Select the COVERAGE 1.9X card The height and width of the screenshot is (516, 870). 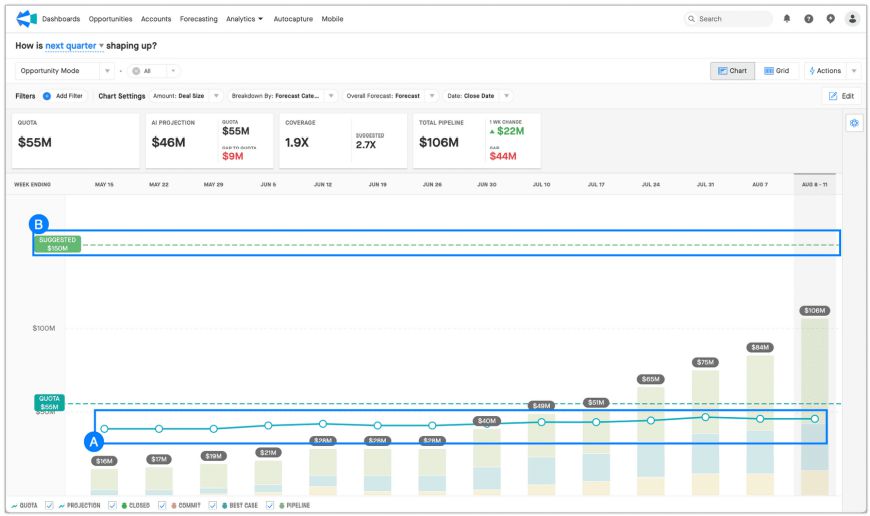pyautogui.click(x=343, y=141)
